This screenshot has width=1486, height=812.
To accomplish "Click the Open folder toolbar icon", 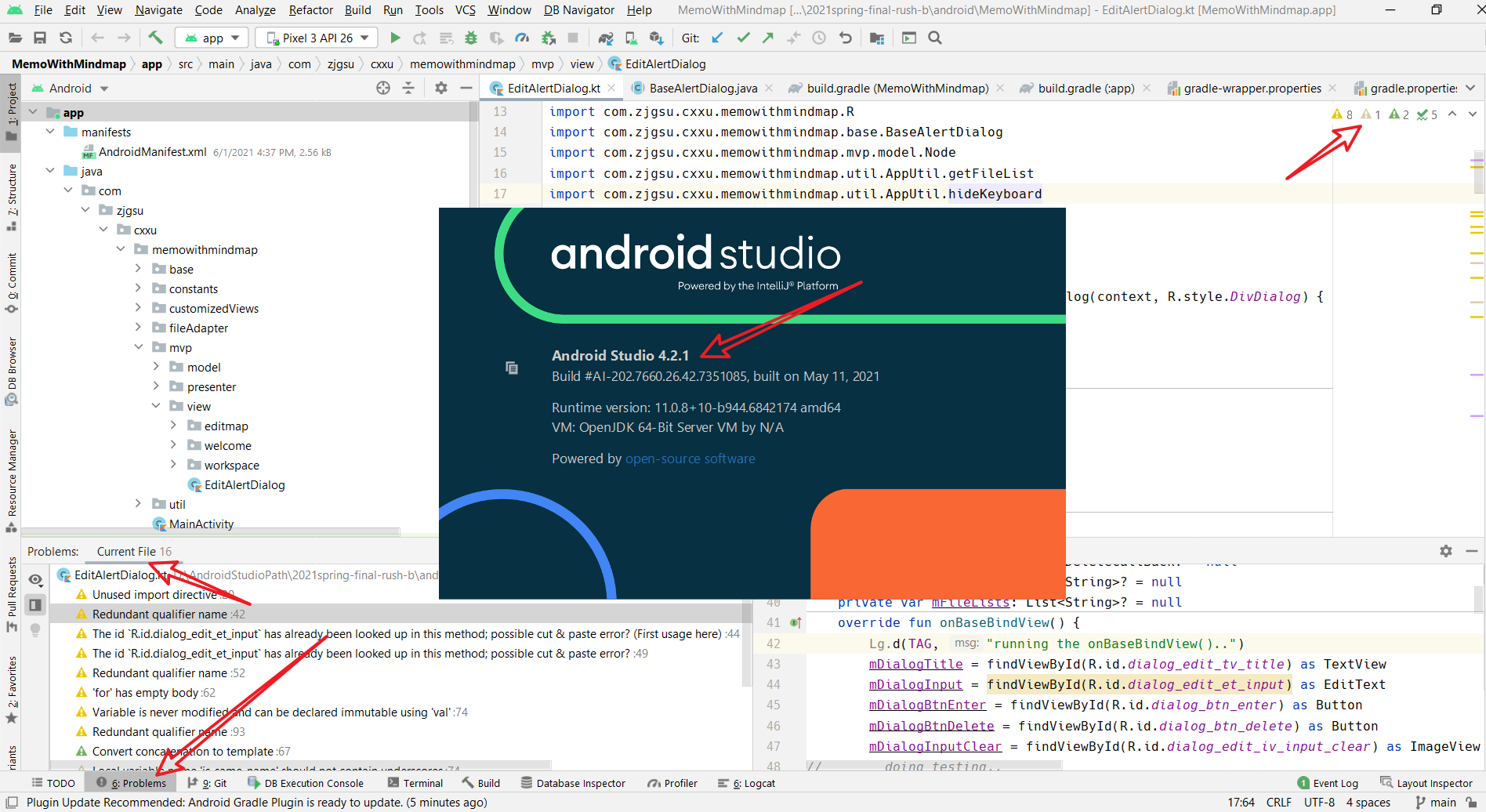I will pyautogui.click(x=15, y=38).
